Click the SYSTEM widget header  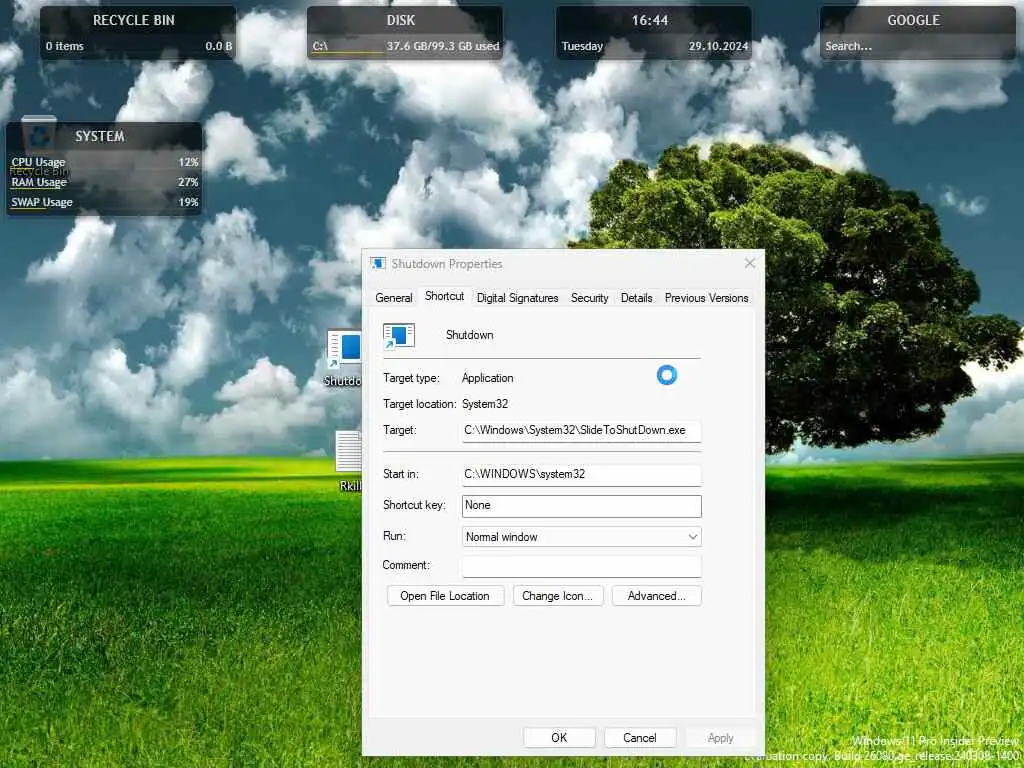(100, 136)
